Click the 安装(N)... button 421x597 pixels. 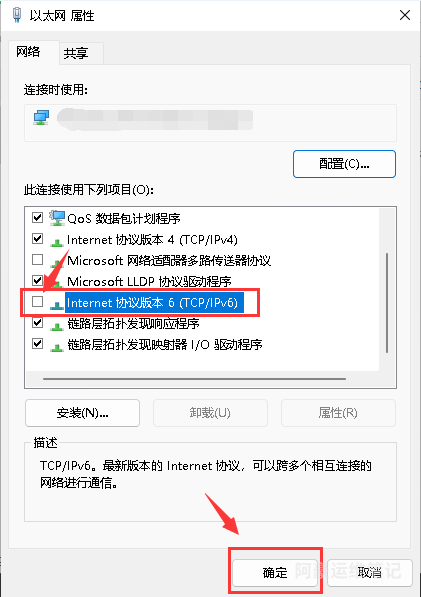click(82, 413)
